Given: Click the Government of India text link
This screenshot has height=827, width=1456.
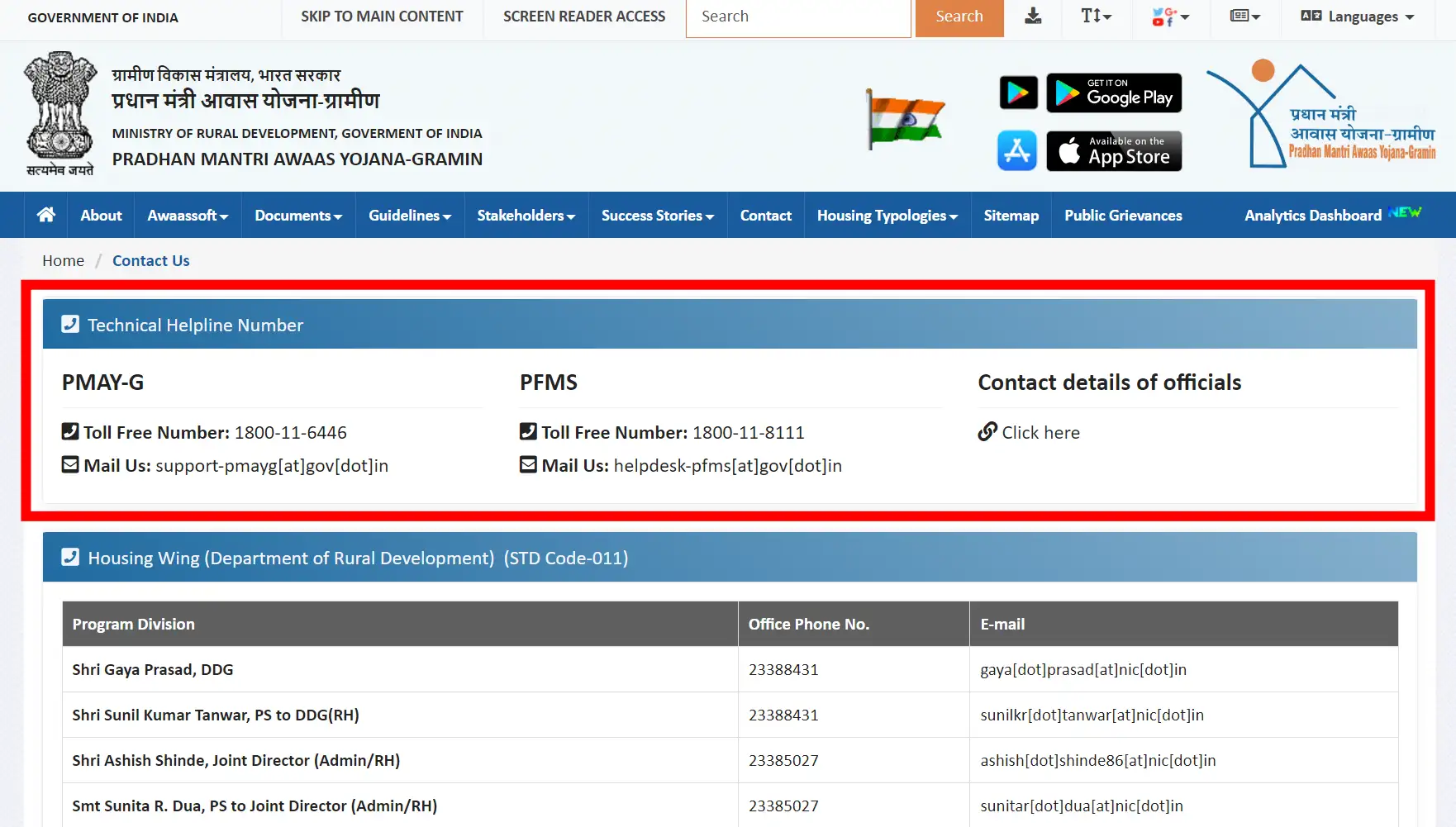Looking at the screenshot, I should [x=102, y=17].
